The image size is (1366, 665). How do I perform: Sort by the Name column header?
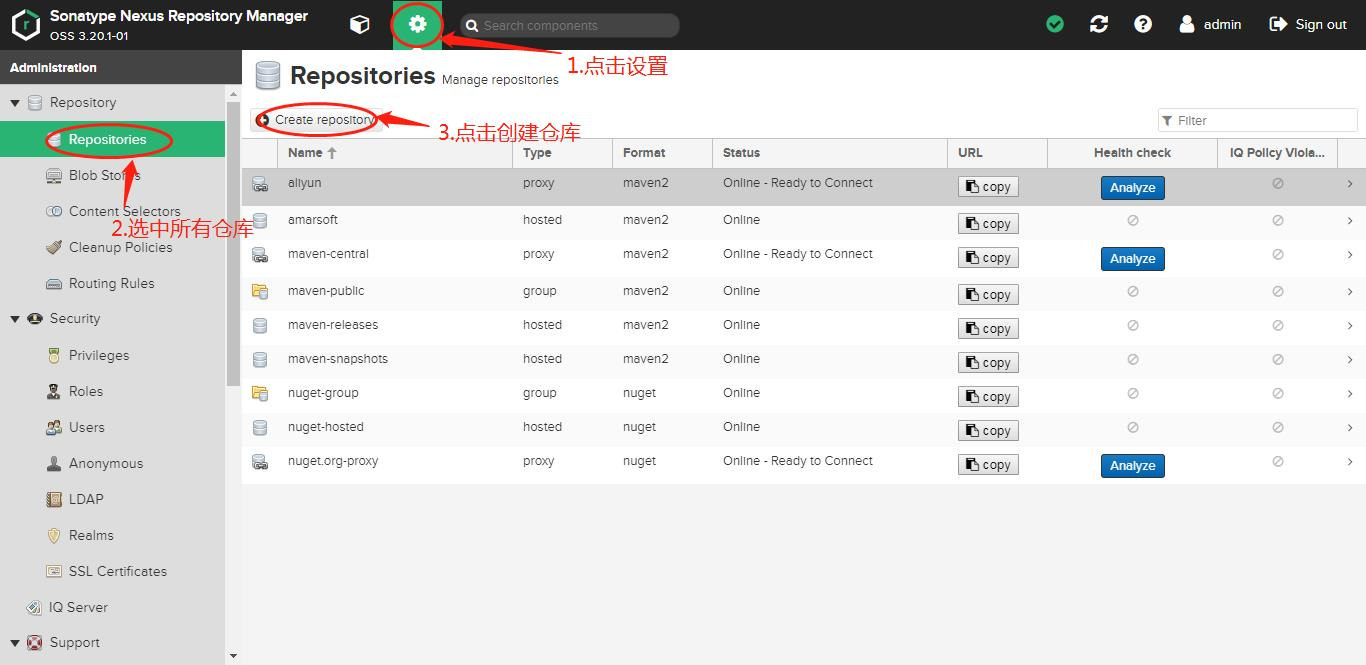pos(394,153)
